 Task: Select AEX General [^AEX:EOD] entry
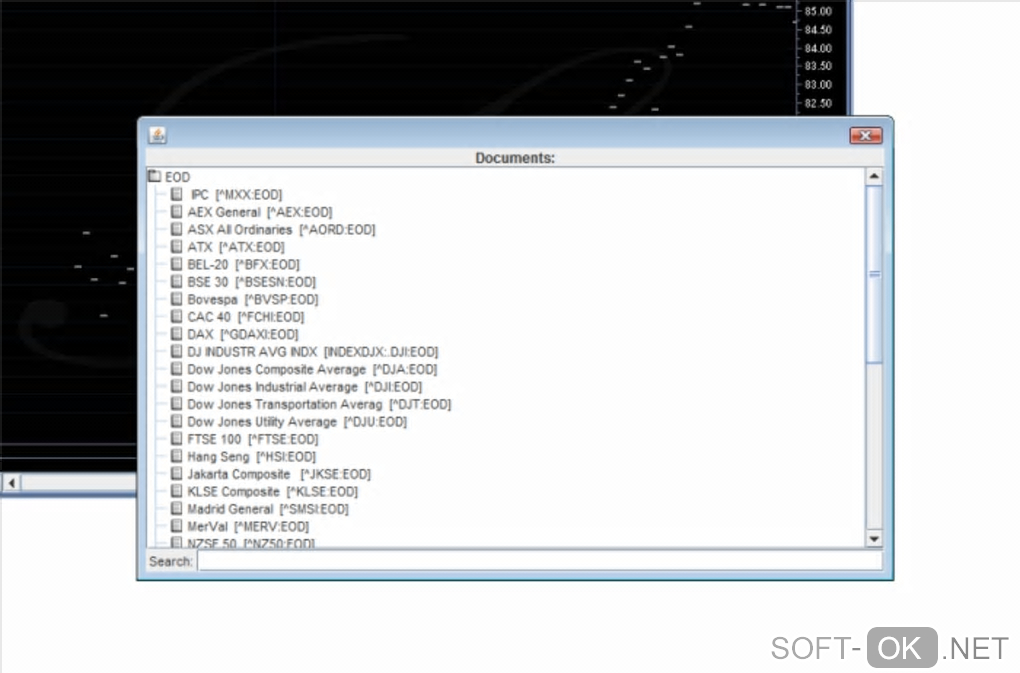pos(260,212)
